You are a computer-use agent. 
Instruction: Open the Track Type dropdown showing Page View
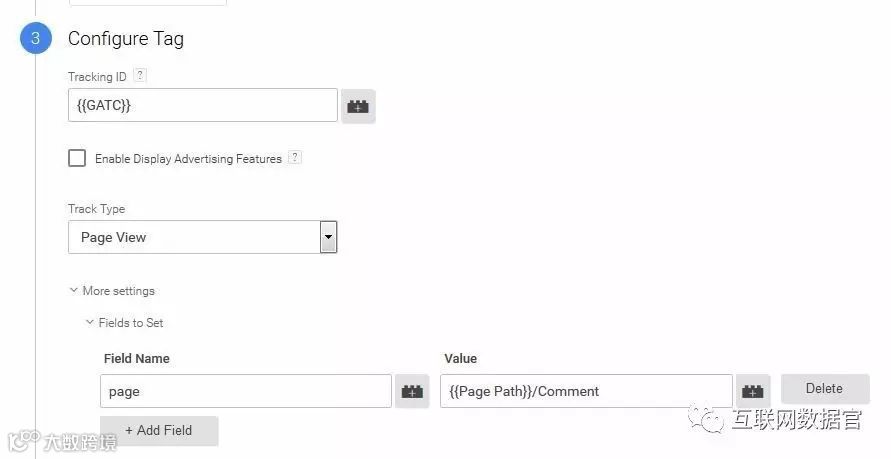pyautogui.click(x=202, y=238)
